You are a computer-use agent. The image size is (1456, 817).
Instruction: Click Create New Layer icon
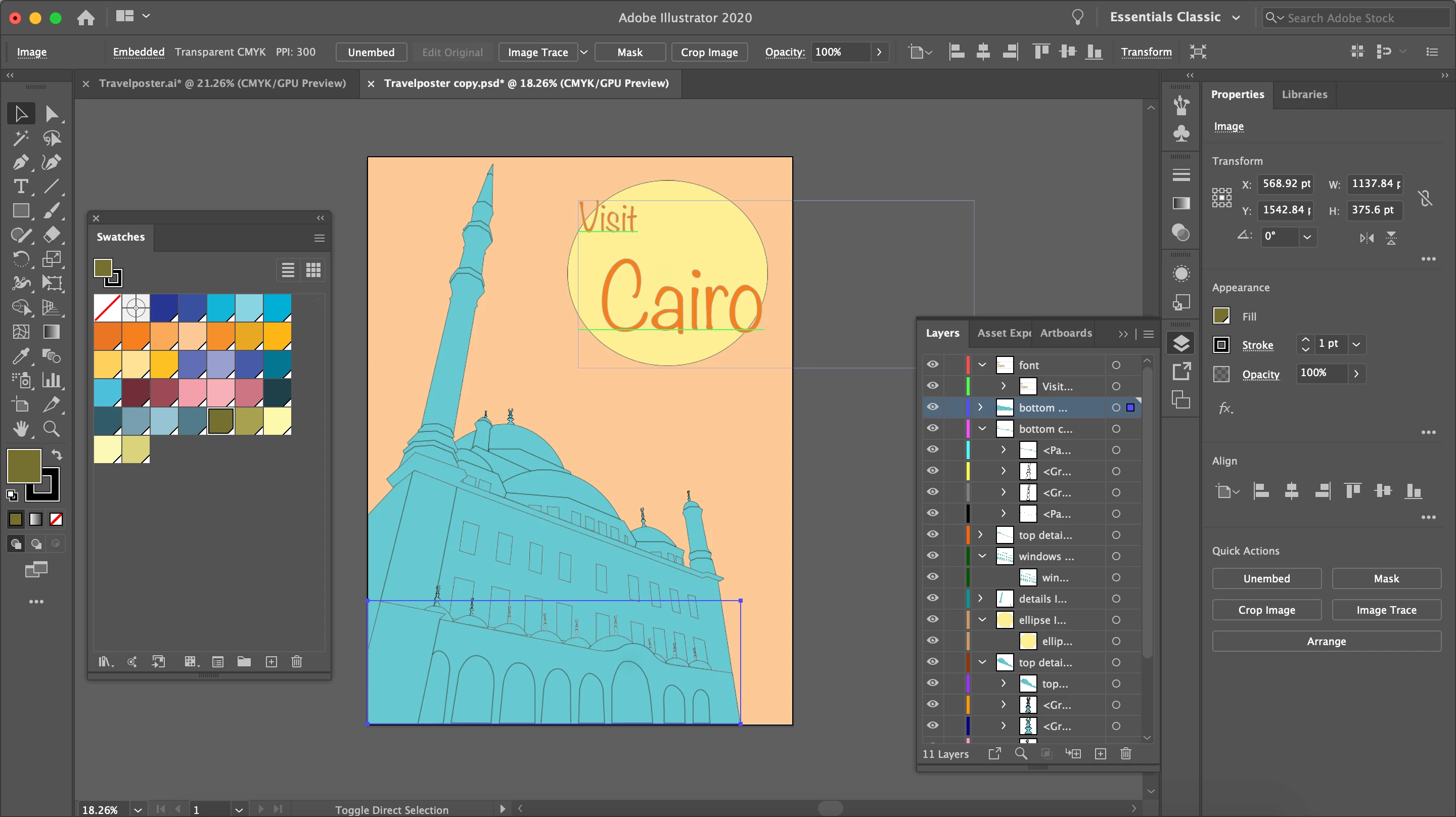1100,754
